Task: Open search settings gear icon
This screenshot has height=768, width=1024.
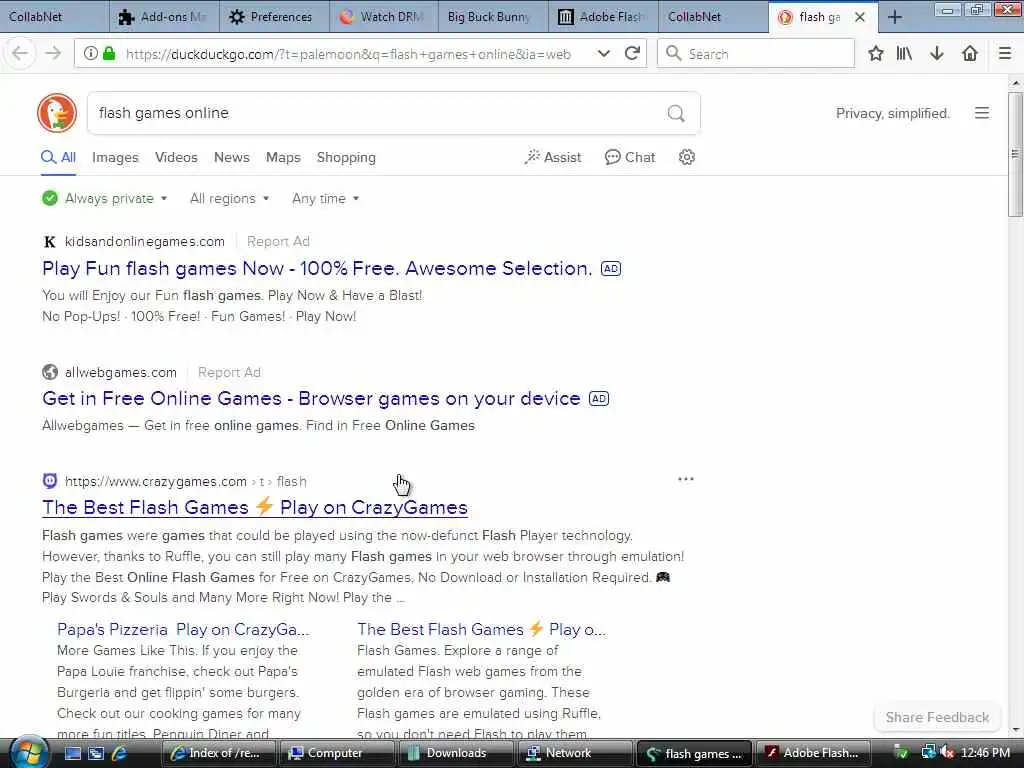Action: [686, 157]
